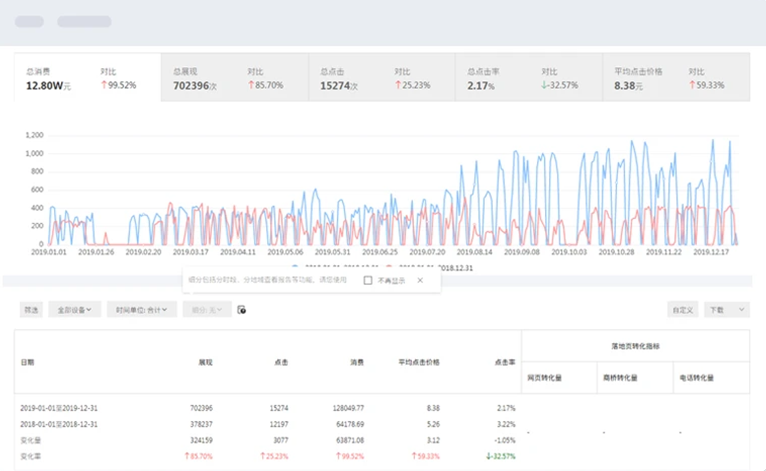766x471 pixels.
Task: Open the 下载 download dropdown
Action: coord(726,310)
